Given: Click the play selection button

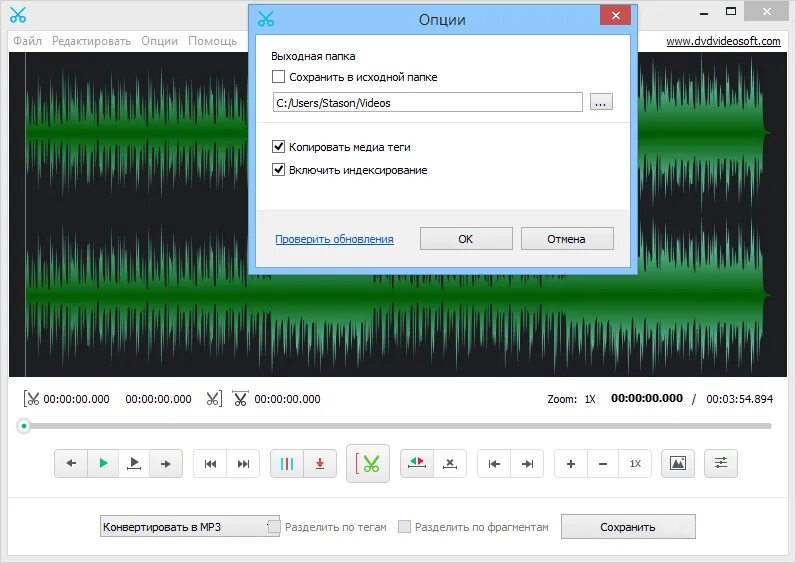Looking at the screenshot, I should point(134,463).
